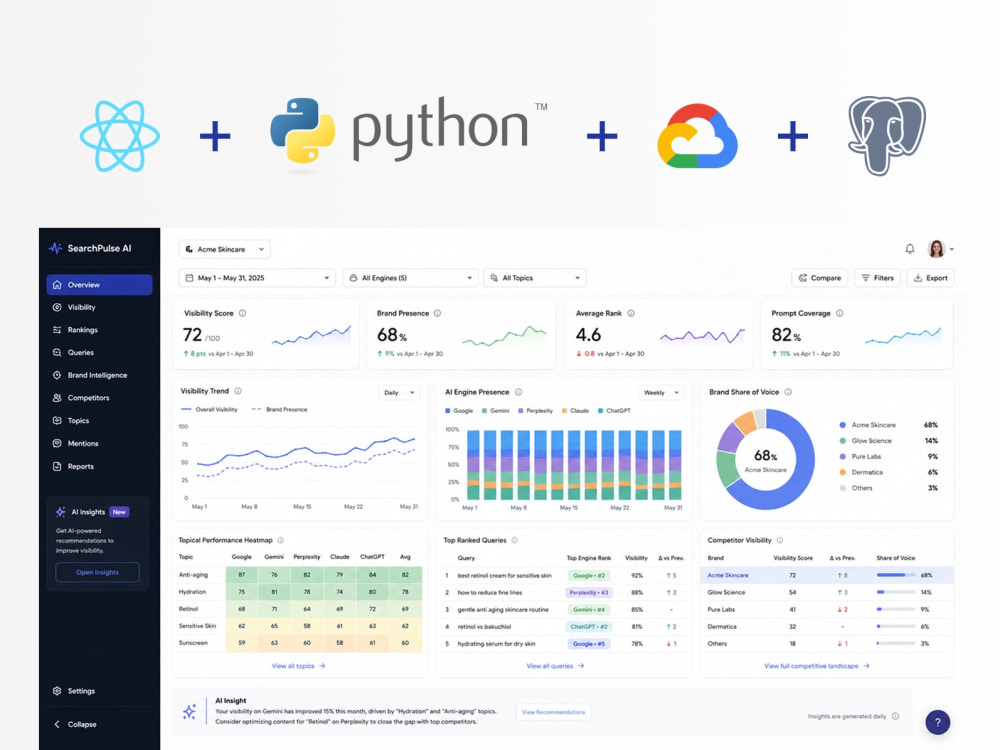Click the Python logo
The width and height of the screenshot is (1000, 750).
(x=408, y=133)
